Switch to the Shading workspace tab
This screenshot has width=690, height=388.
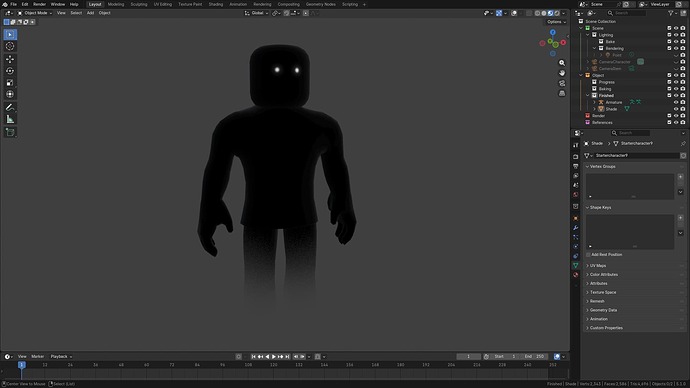216,4
